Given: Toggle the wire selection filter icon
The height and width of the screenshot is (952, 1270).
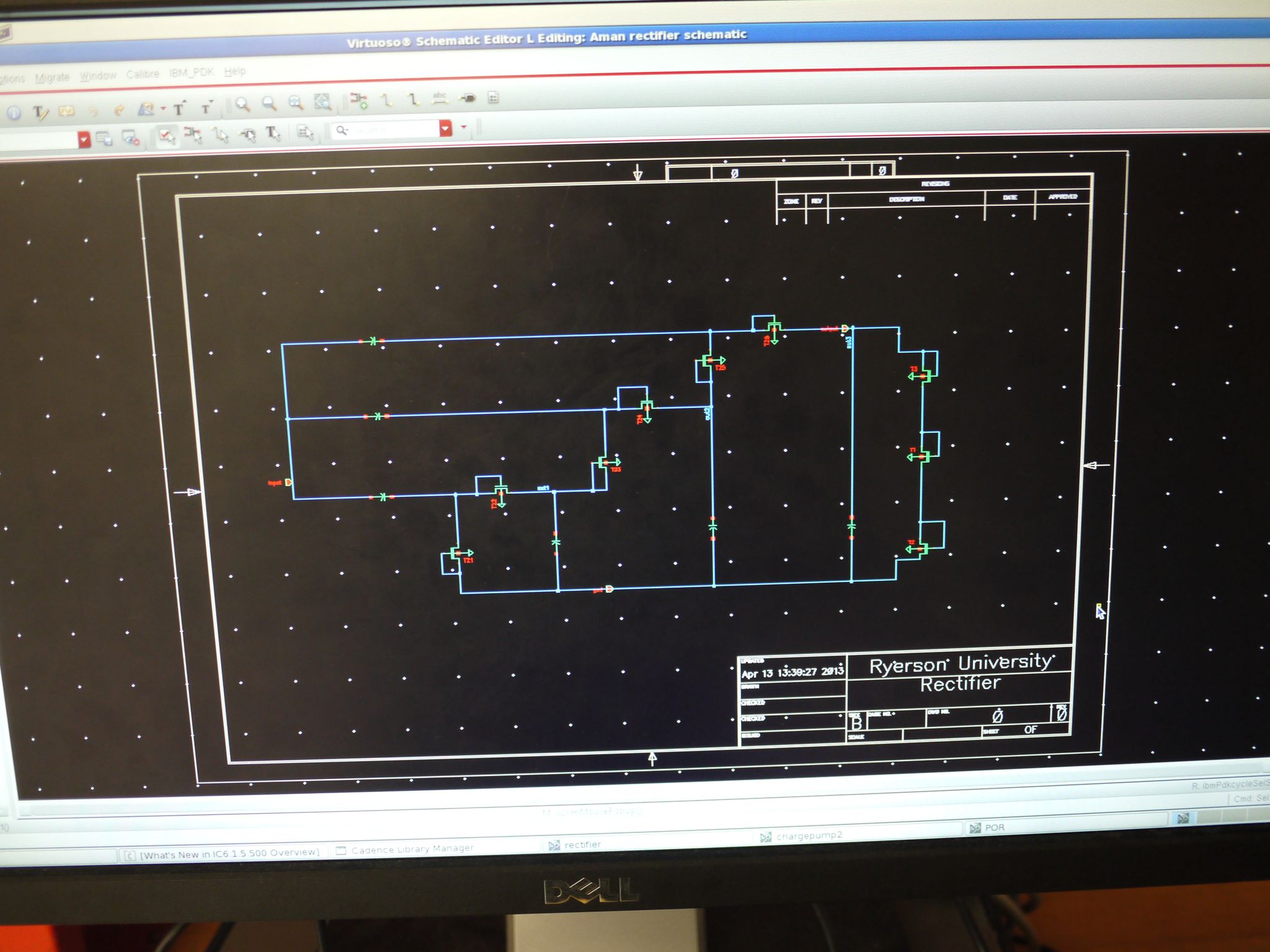Looking at the screenshot, I should pyautogui.click(x=221, y=134).
